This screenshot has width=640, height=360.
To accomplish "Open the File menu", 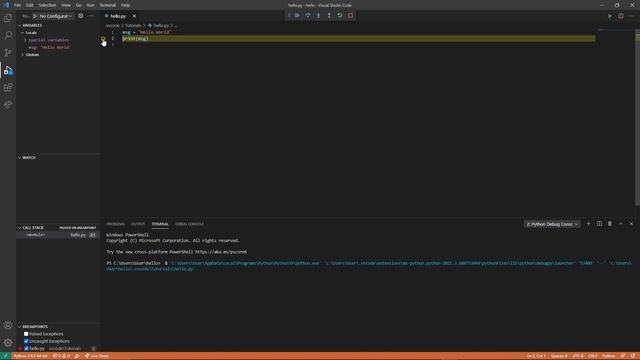I will pos(18,5).
